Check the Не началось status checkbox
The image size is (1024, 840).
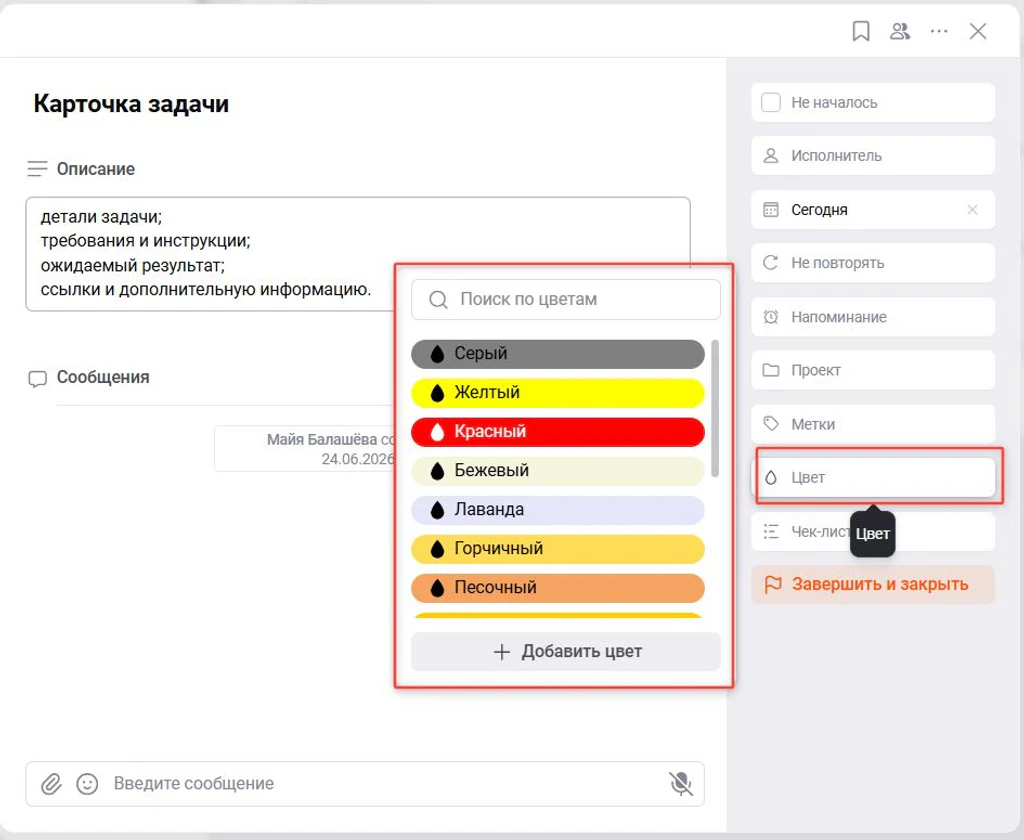click(x=771, y=103)
